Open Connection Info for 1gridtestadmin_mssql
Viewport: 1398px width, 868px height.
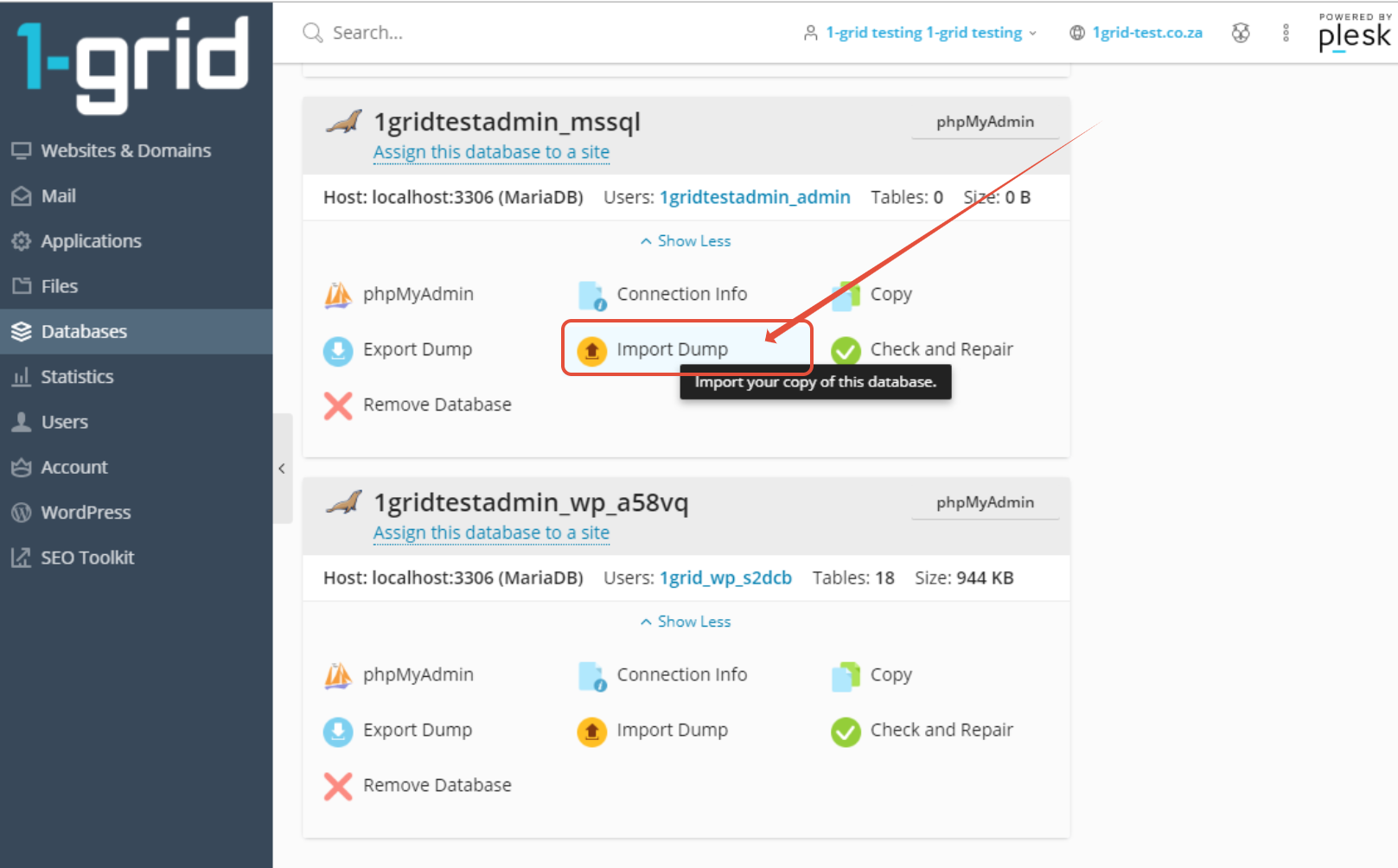(x=662, y=295)
